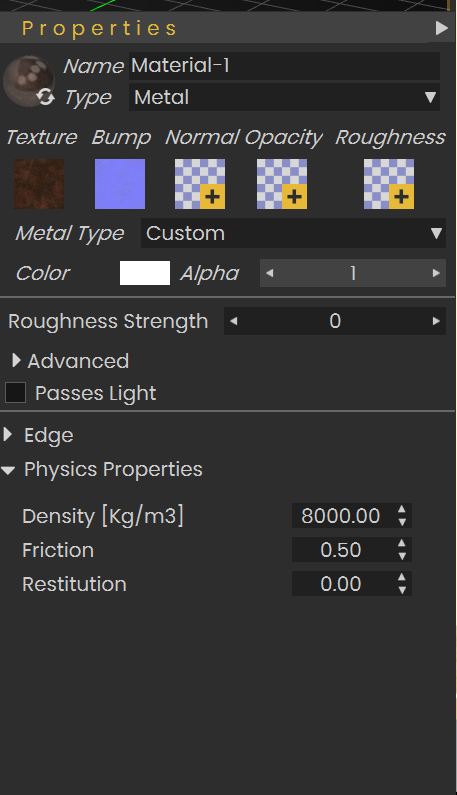
Task: Open the material Type dropdown
Action: click(284, 97)
